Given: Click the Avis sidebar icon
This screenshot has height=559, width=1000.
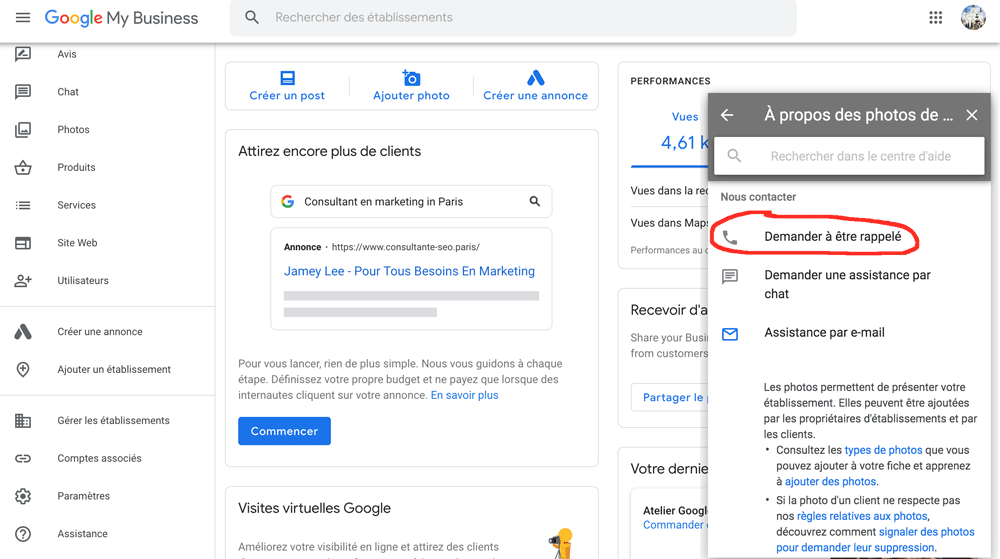Looking at the screenshot, I should click(x=23, y=54).
